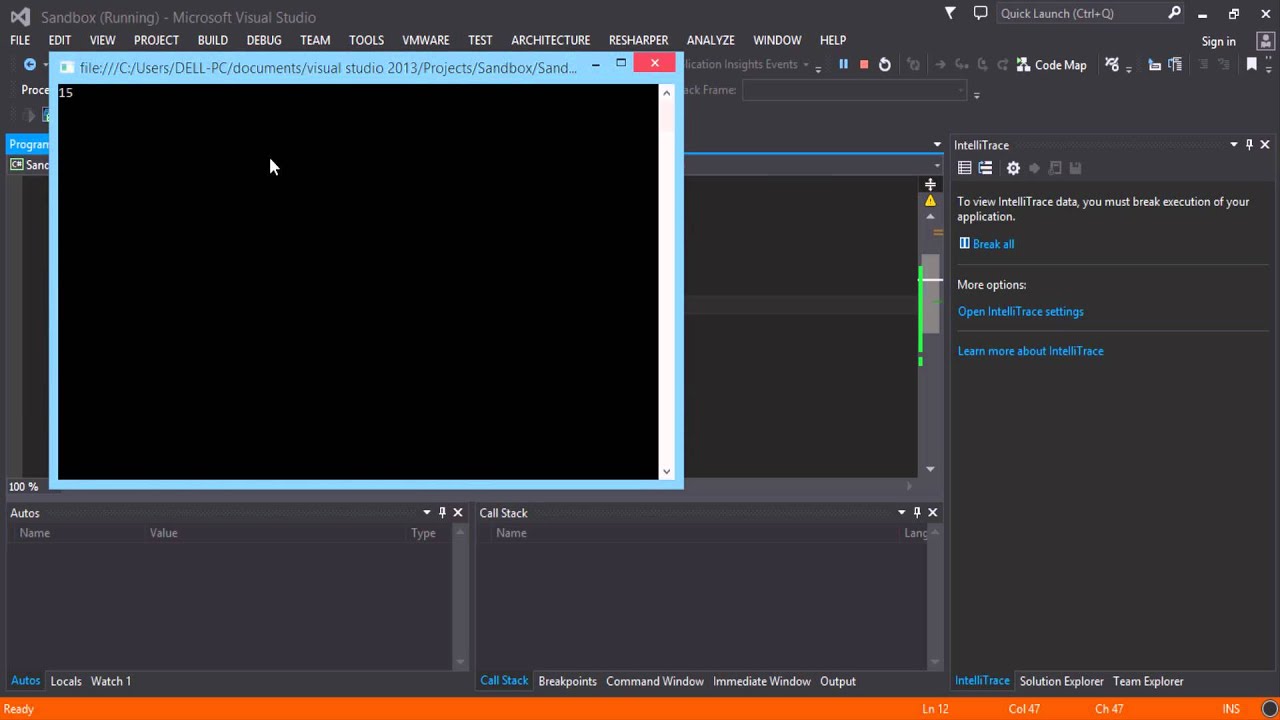This screenshot has height=720, width=1280.
Task: Click the HELP menu
Action: [x=833, y=40]
